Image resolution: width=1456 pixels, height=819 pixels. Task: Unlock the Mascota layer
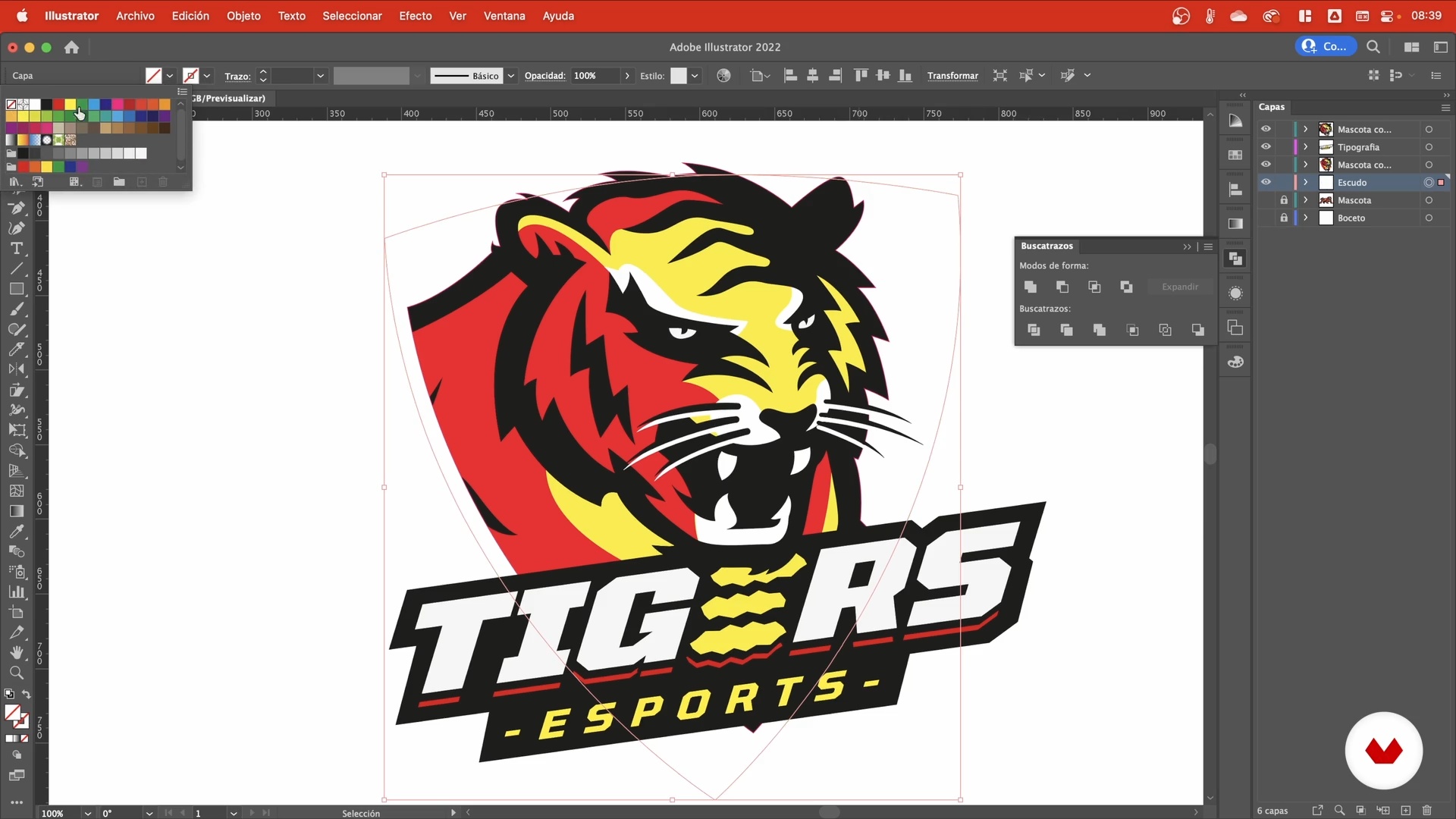[x=1284, y=200]
